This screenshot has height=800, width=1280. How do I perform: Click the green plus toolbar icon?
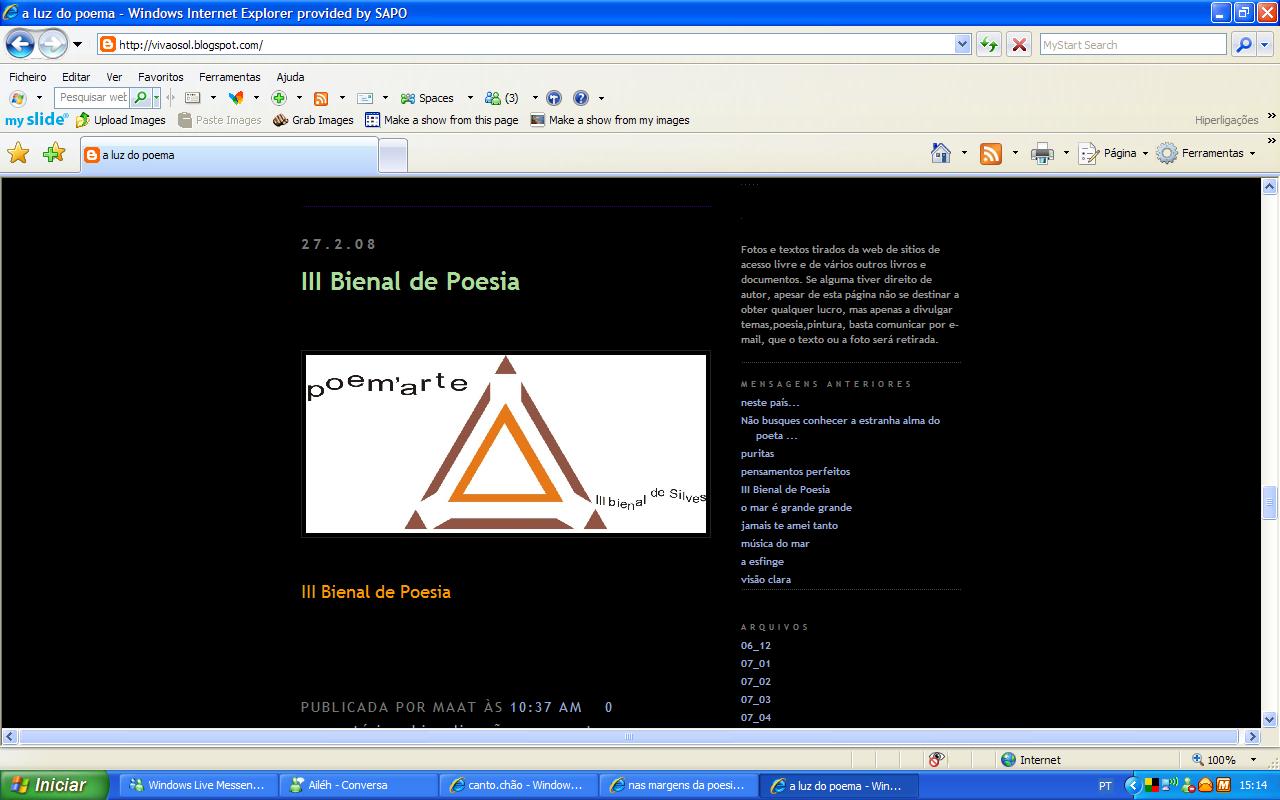click(x=279, y=98)
